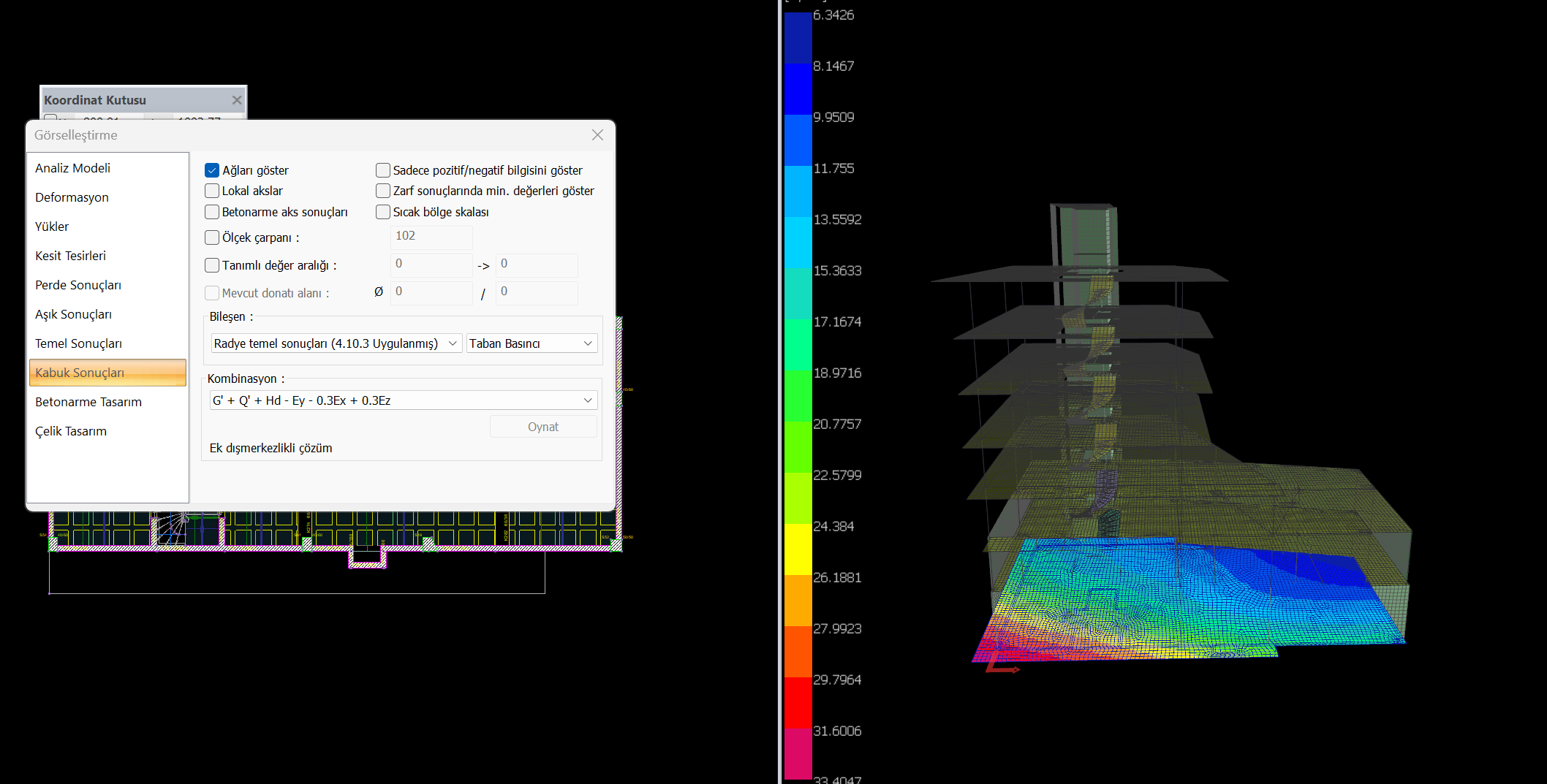Toggle the Mevcut donatı alanı checkbox
Image resolution: width=1547 pixels, height=784 pixels.
pyautogui.click(x=212, y=293)
